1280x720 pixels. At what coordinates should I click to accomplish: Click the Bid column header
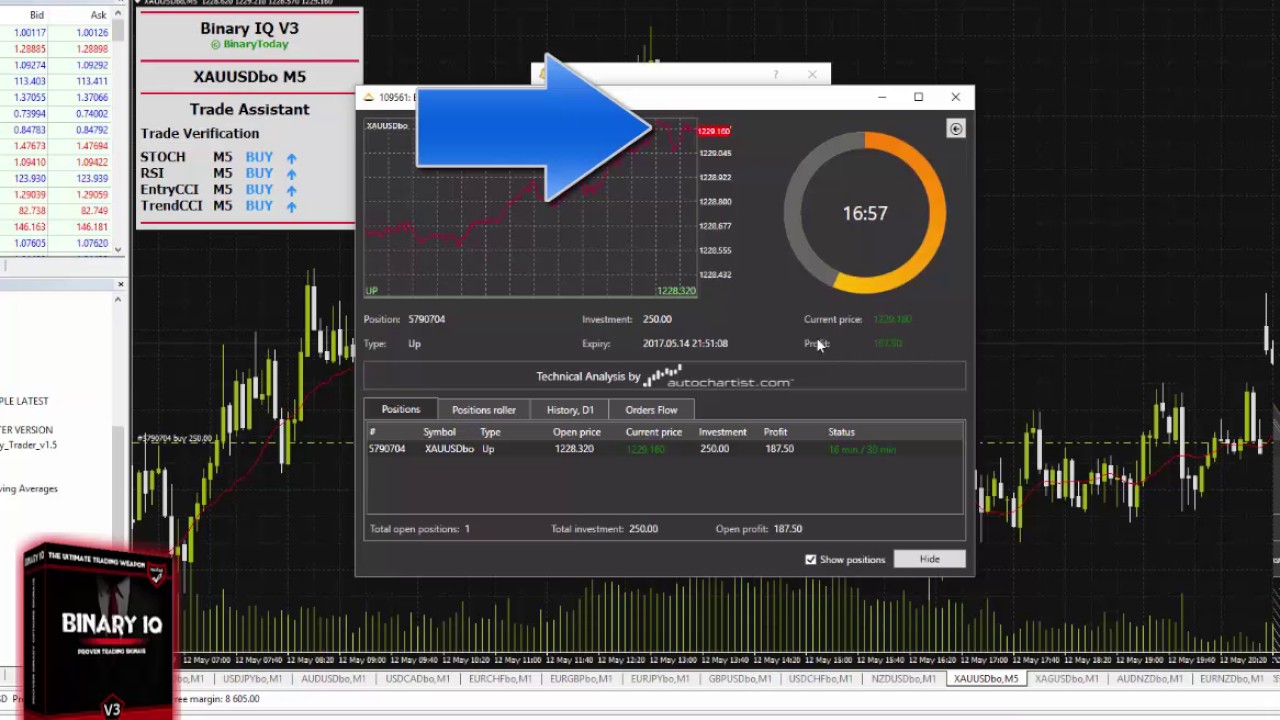[x=37, y=15]
